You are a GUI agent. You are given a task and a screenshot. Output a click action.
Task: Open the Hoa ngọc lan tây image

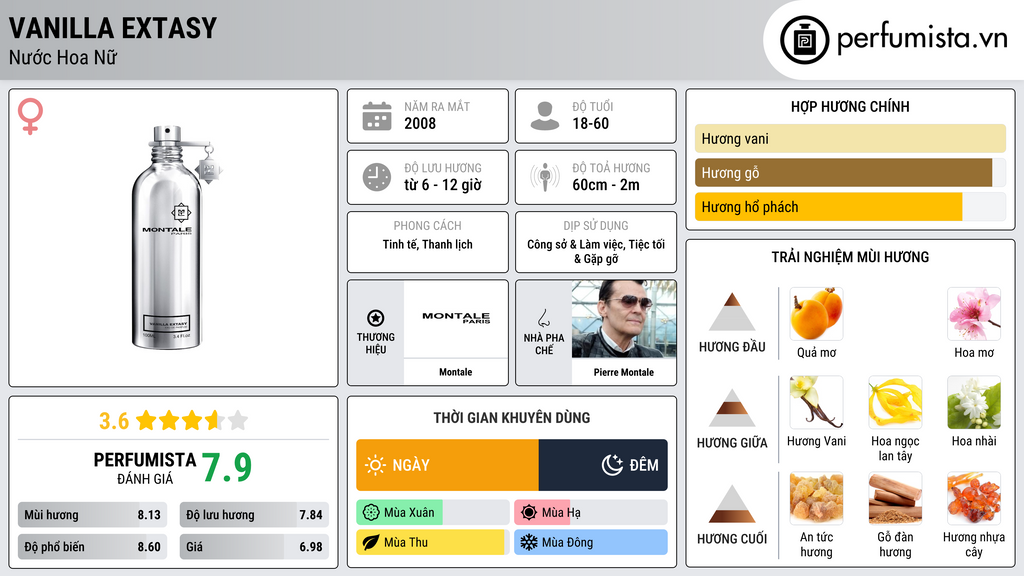[x=895, y=402]
